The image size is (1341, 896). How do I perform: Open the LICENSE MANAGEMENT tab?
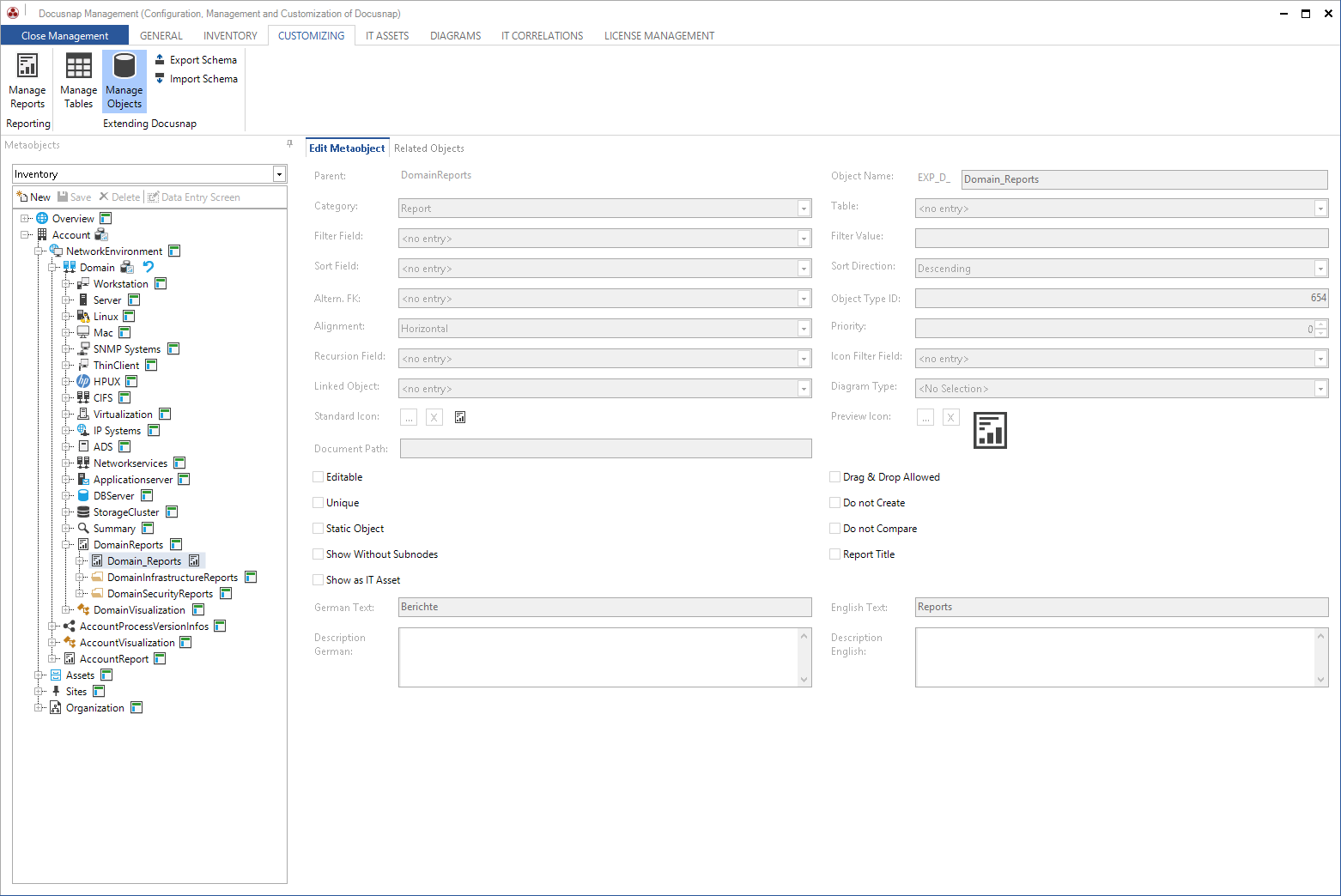659,35
